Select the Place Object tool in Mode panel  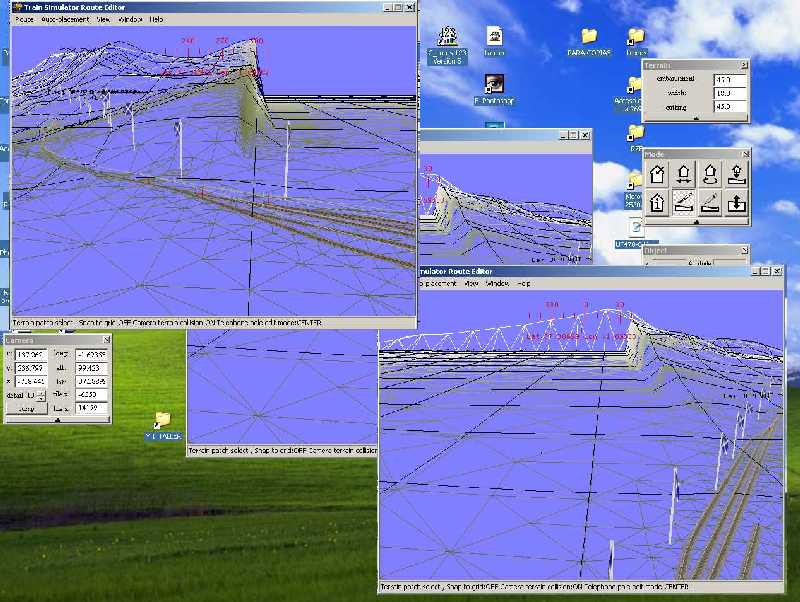tap(657, 174)
